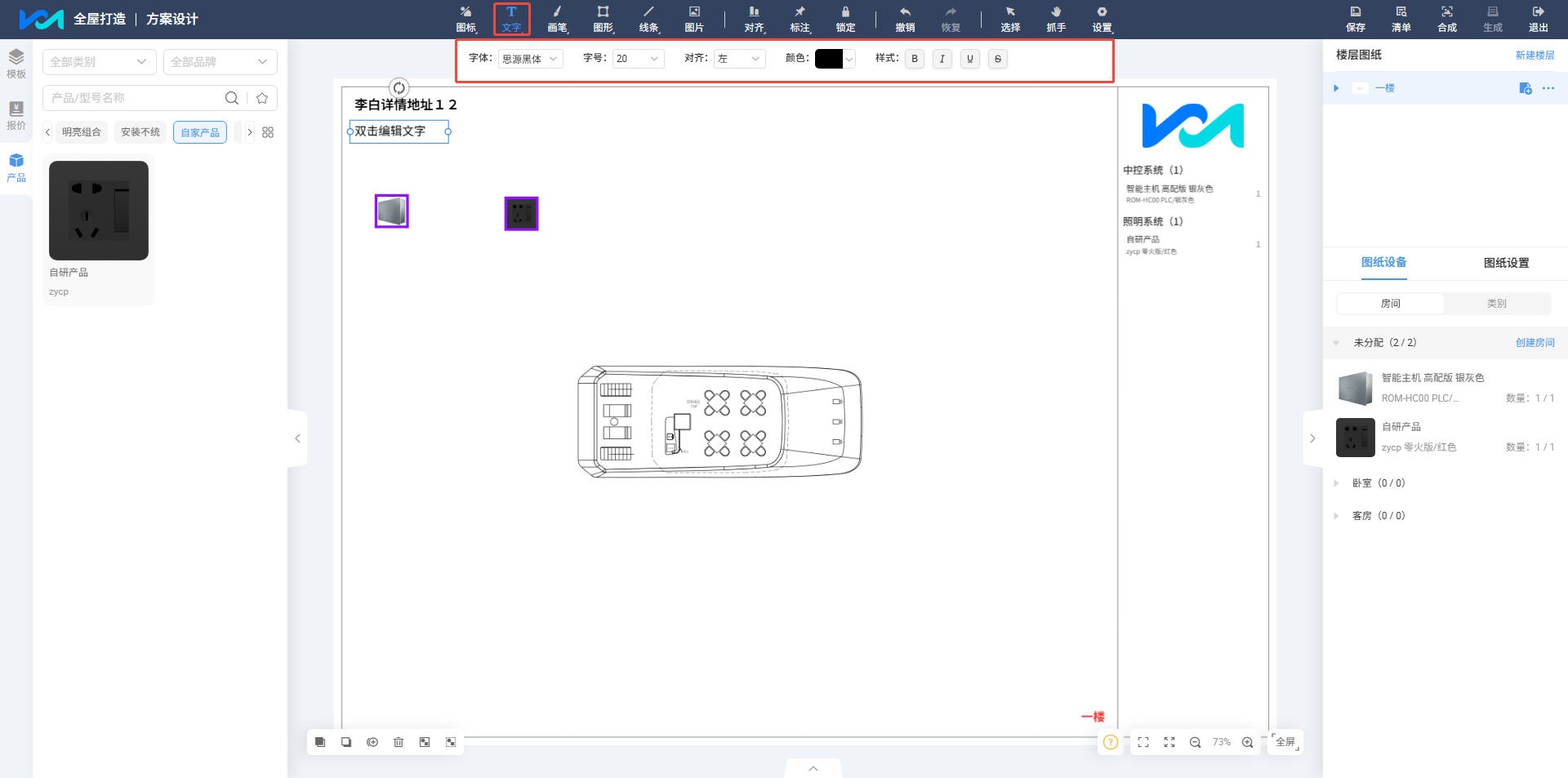Open the 清单 list

point(1401,19)
